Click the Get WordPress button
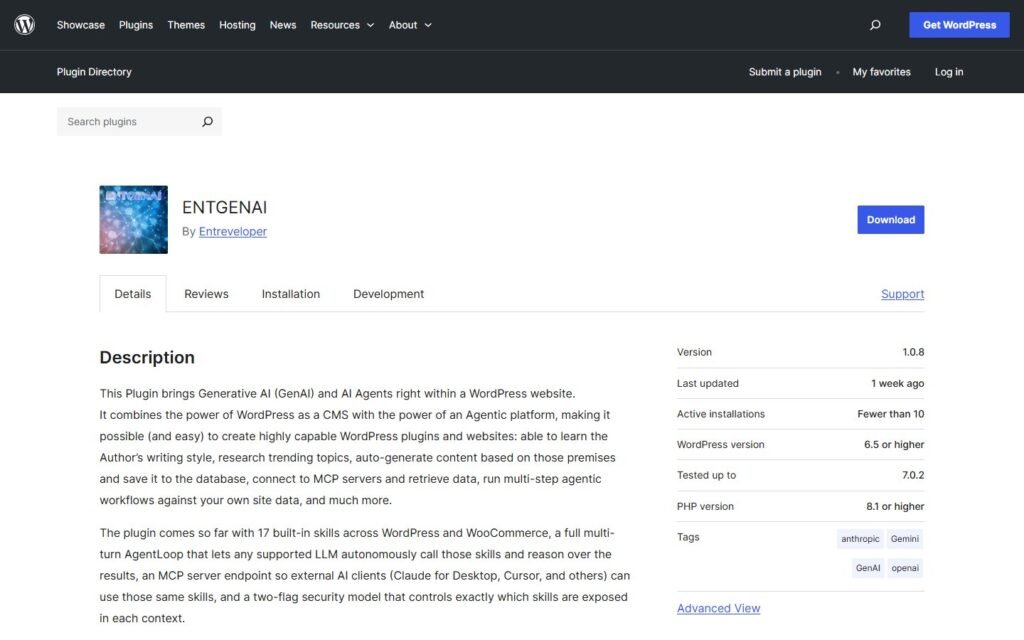The width and height of the screenshot is (1024, 640). coord(959,25)
